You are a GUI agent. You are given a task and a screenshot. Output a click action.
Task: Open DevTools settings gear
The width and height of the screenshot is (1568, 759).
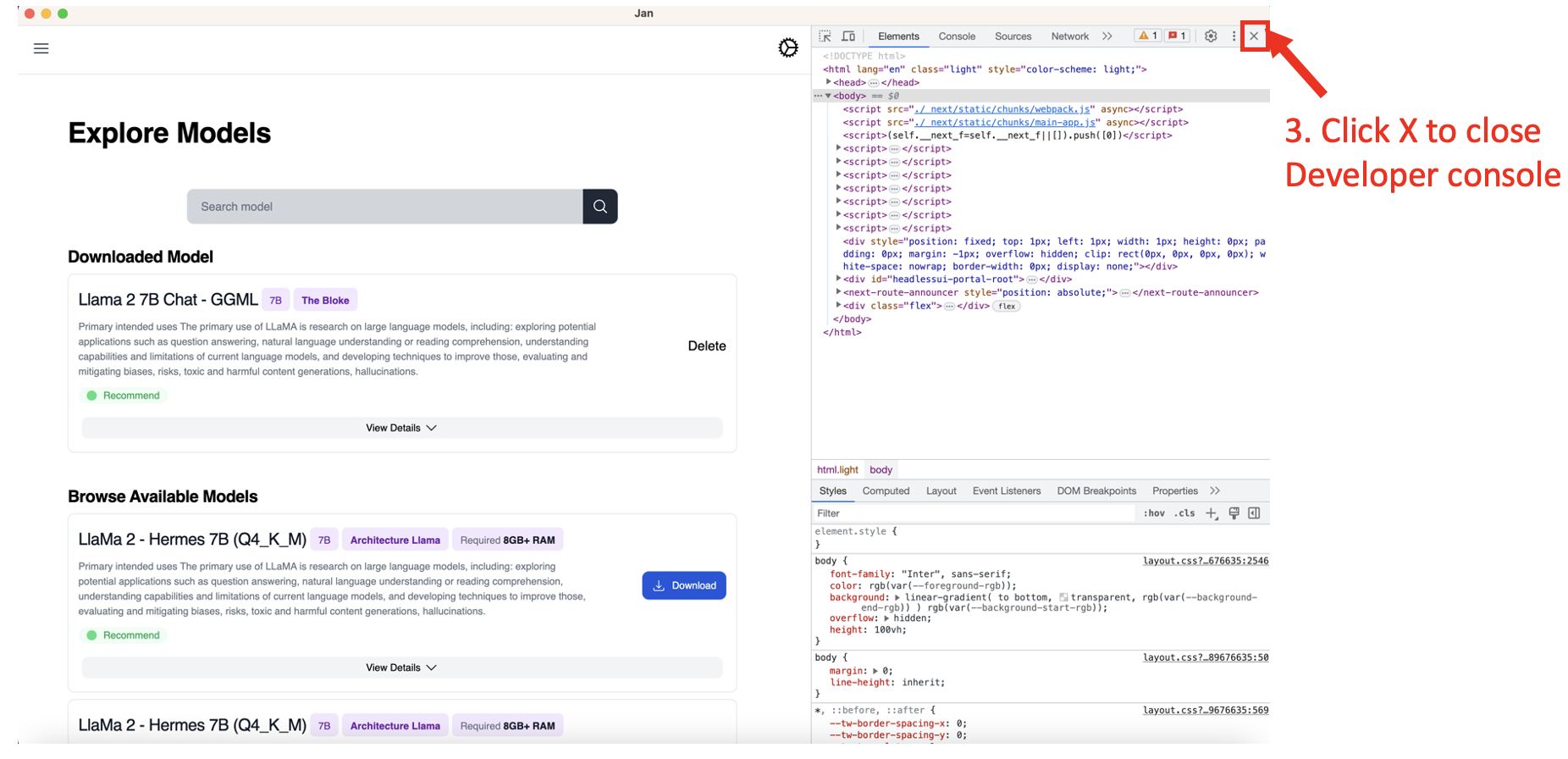[1211, 36]
